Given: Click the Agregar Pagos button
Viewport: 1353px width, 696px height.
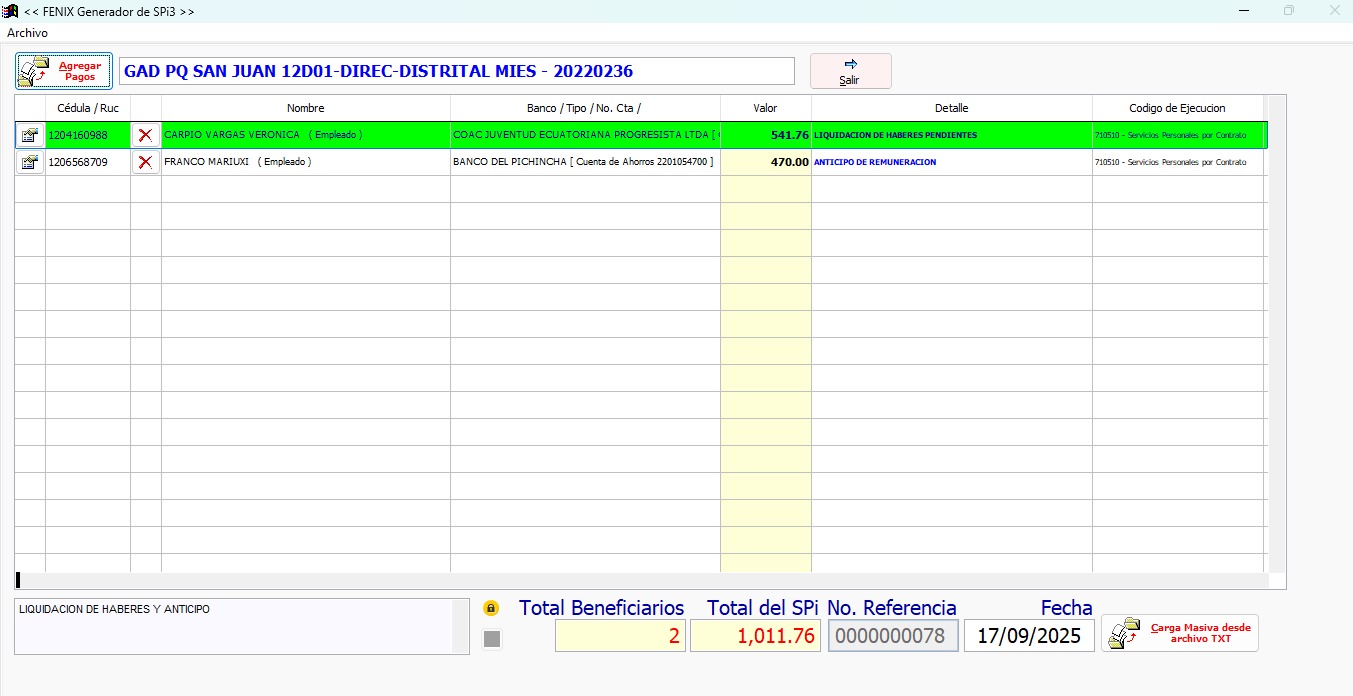Looking at the screenshot, I should [x=64, y=71].
